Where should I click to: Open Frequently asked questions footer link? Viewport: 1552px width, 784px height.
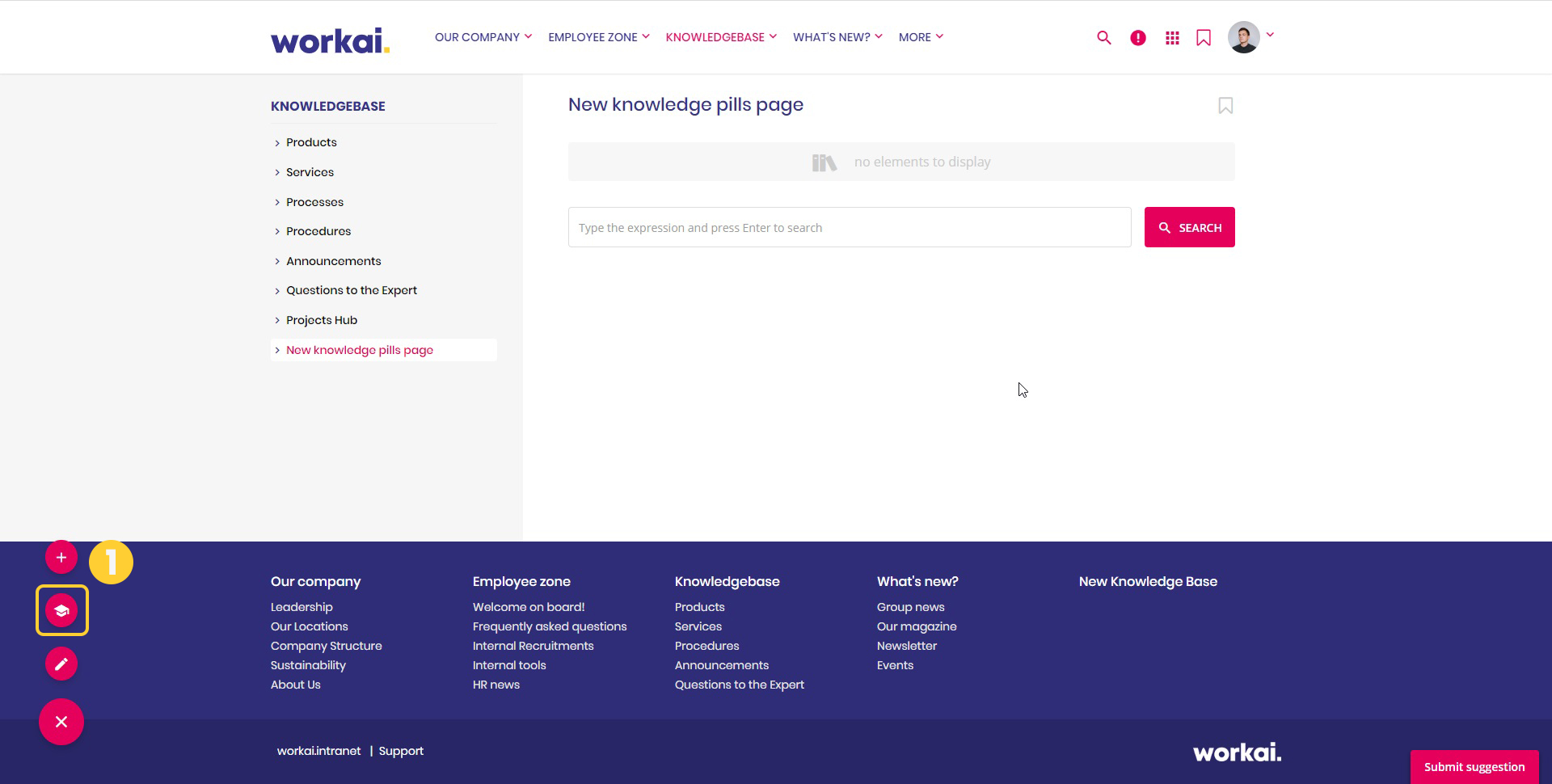[x=550, y=626]
